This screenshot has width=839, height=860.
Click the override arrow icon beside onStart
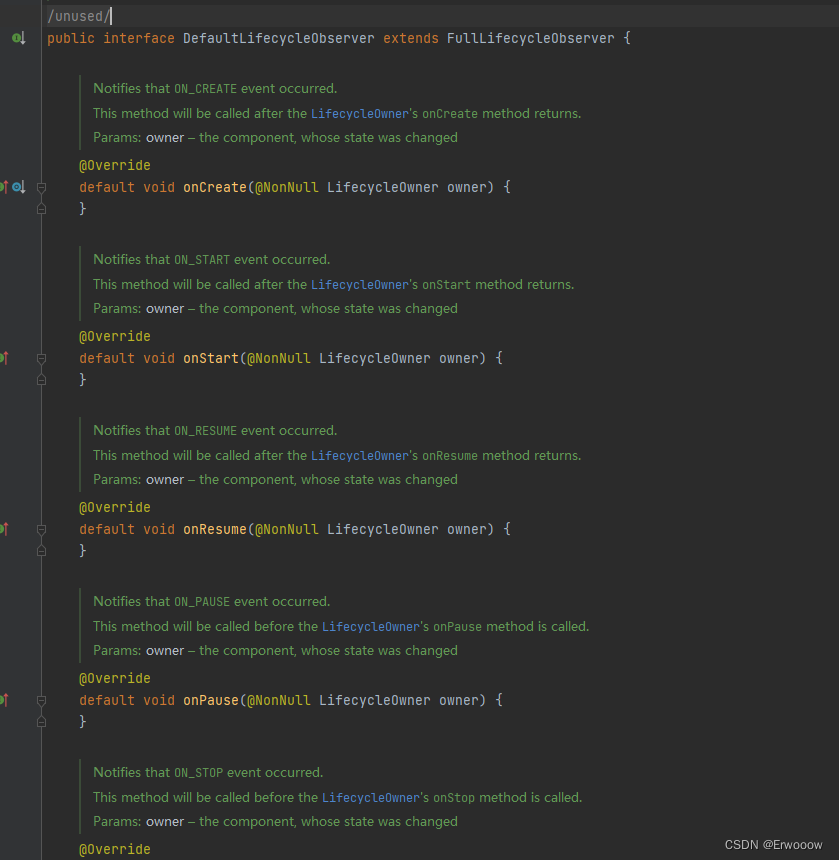[x=5, y=358]
